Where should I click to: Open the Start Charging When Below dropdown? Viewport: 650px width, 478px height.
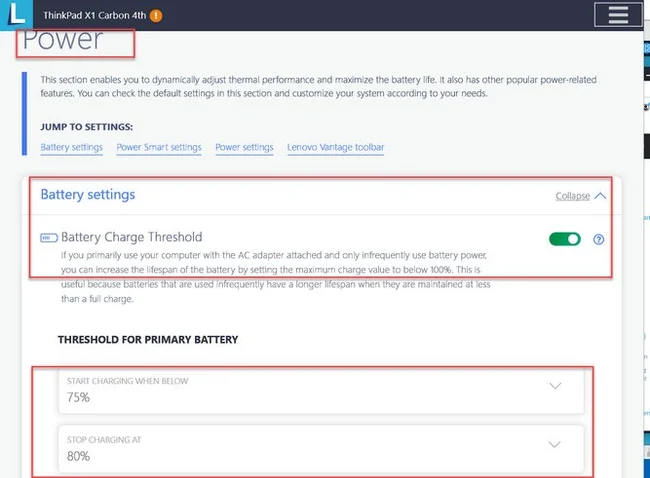(x=321, y=390)
